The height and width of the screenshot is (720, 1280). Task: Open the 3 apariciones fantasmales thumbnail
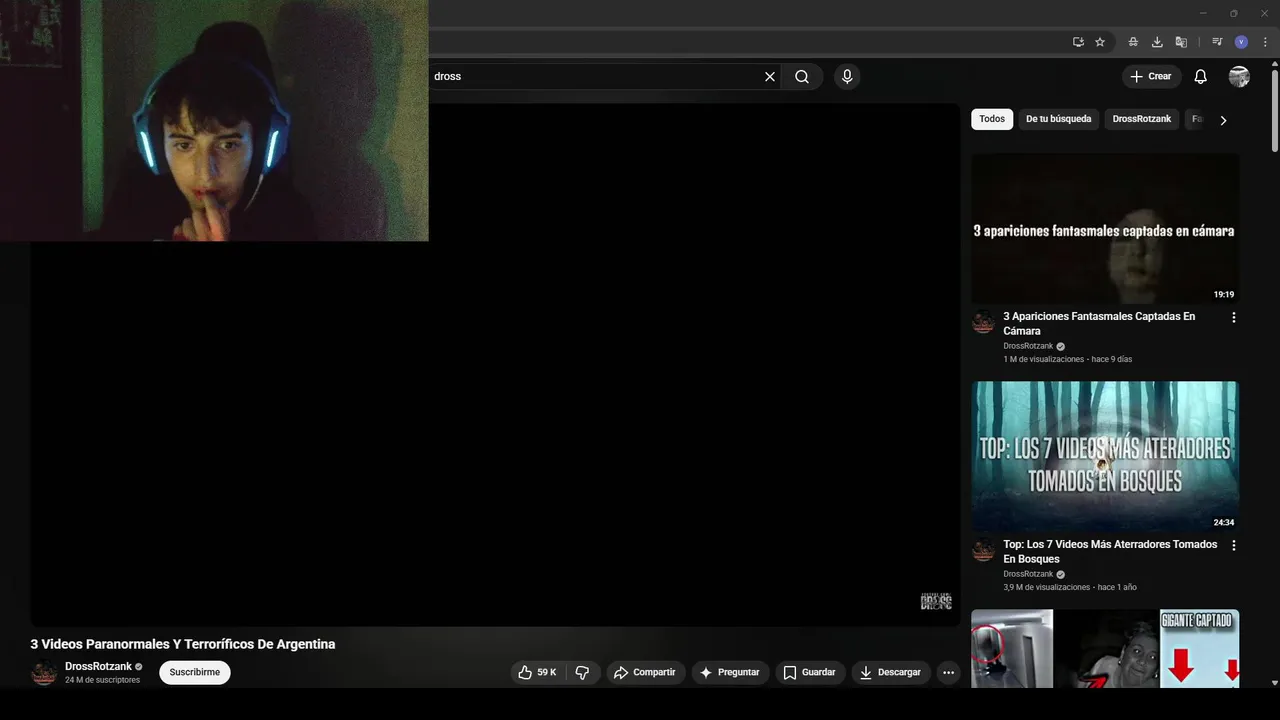pyautogui.click(x=1105, y=229)
